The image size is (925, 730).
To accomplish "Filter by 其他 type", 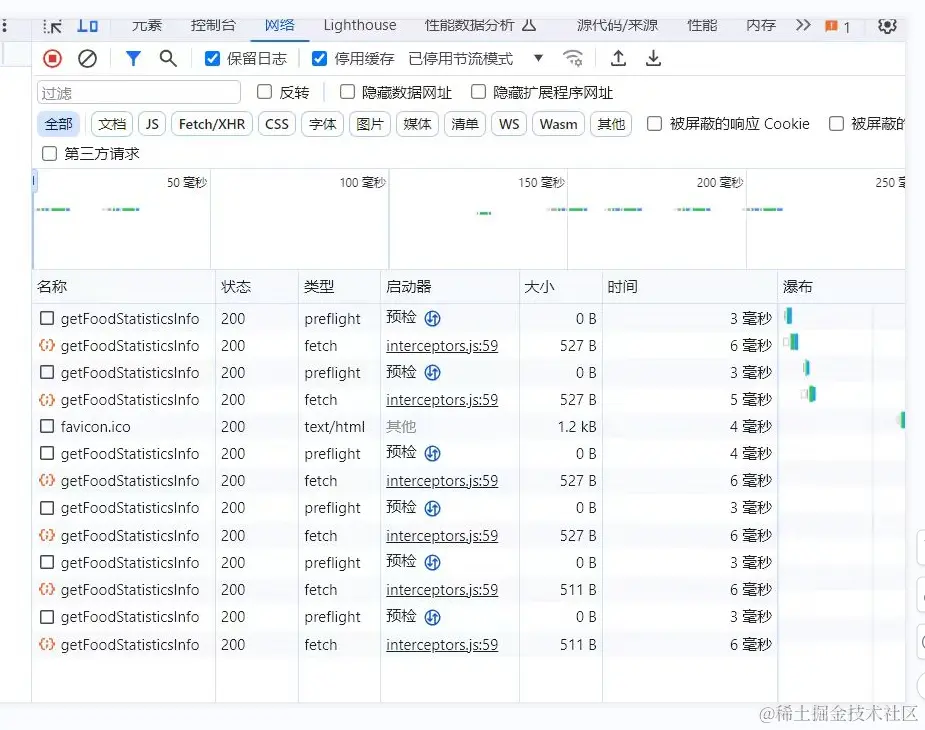I will tap(611, 125).
